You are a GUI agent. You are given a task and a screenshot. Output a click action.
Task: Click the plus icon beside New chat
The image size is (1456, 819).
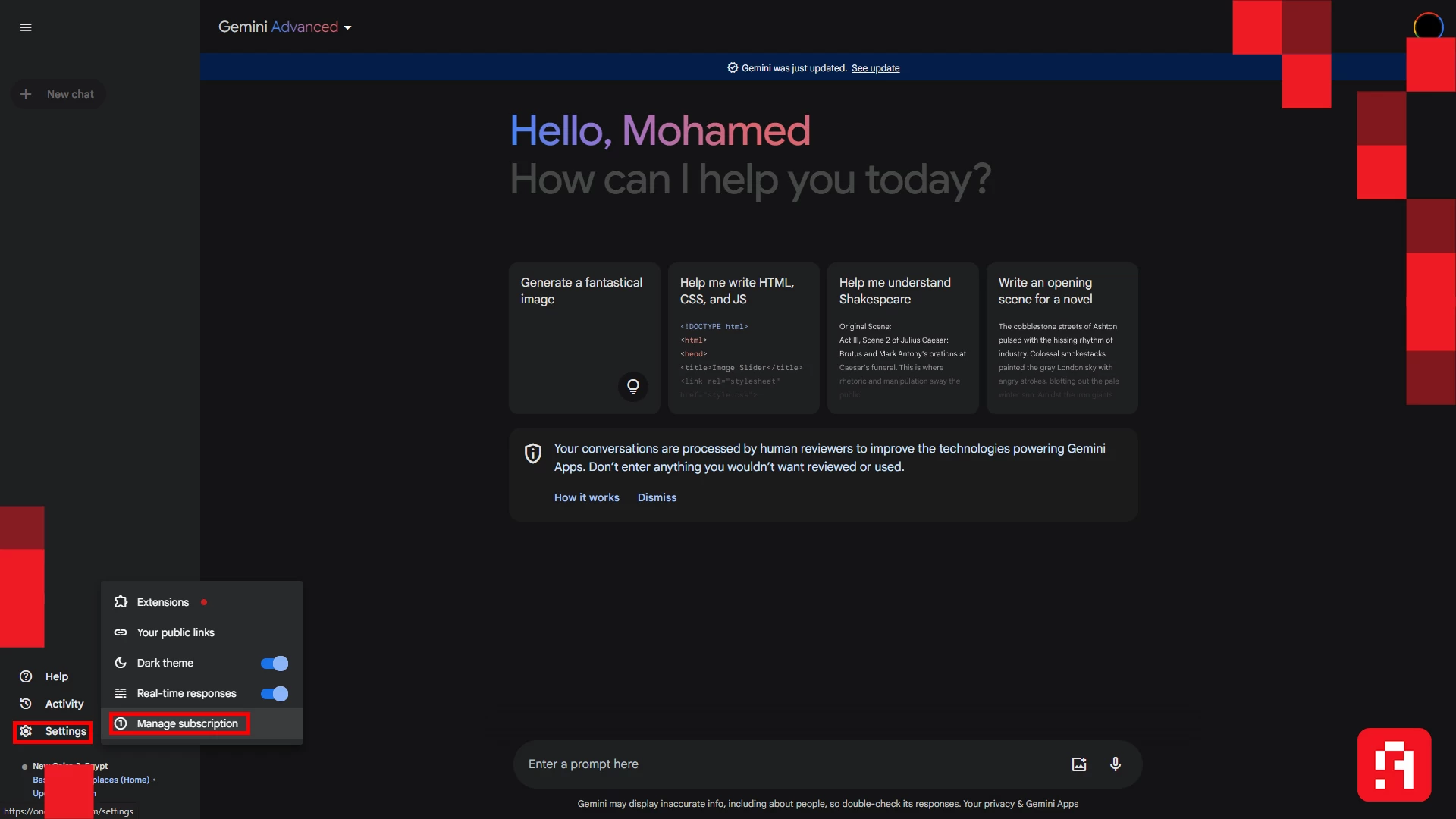point(26,94)
